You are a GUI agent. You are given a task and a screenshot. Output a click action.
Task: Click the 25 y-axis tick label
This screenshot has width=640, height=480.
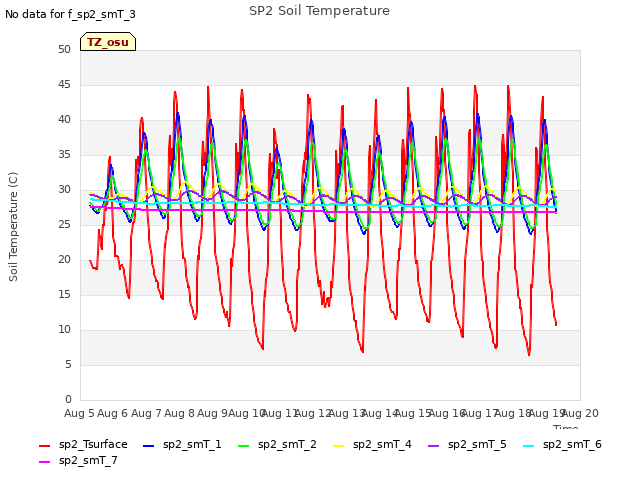(x=64, y=224)
